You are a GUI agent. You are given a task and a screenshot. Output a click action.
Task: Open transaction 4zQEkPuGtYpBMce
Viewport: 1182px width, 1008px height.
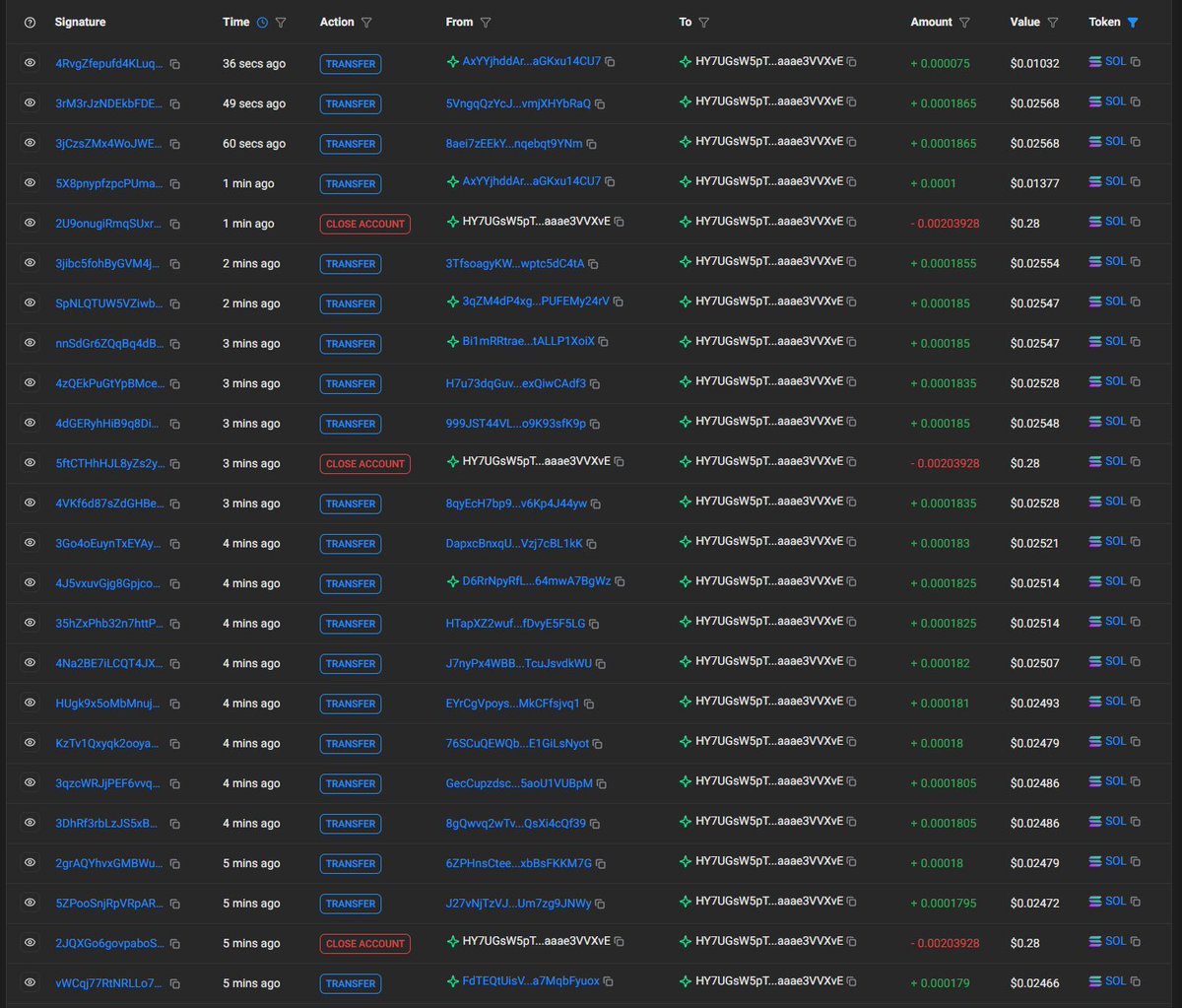110,383
